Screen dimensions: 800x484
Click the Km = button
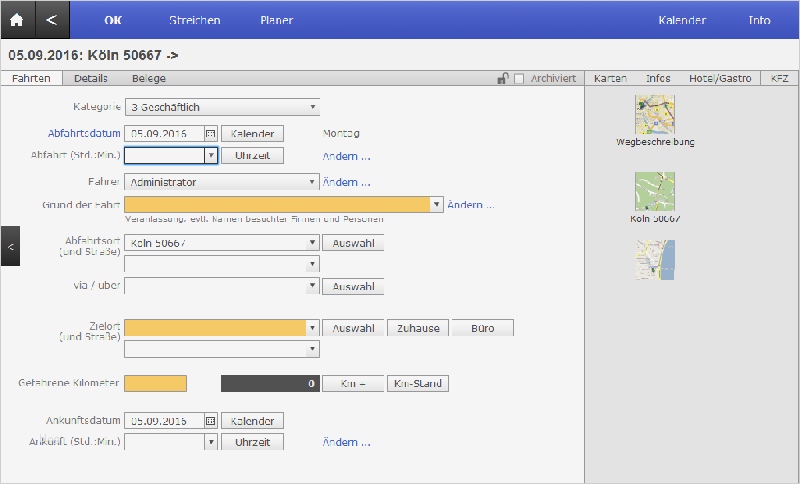pyautogui.click(x=353, y=384)
